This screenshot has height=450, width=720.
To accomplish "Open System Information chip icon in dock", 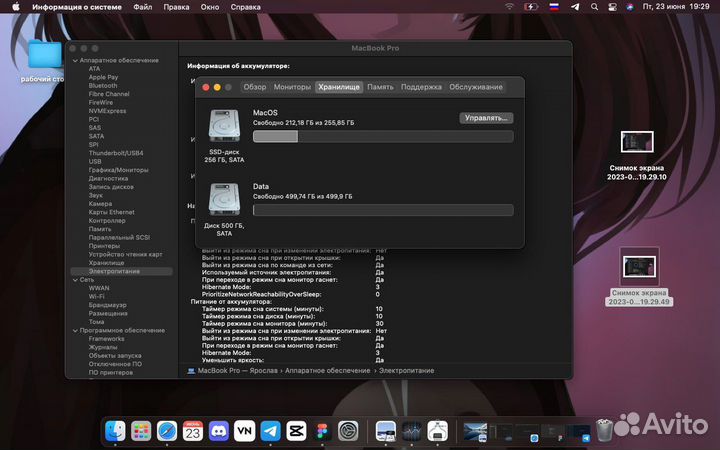I will [x=438, y=431].
